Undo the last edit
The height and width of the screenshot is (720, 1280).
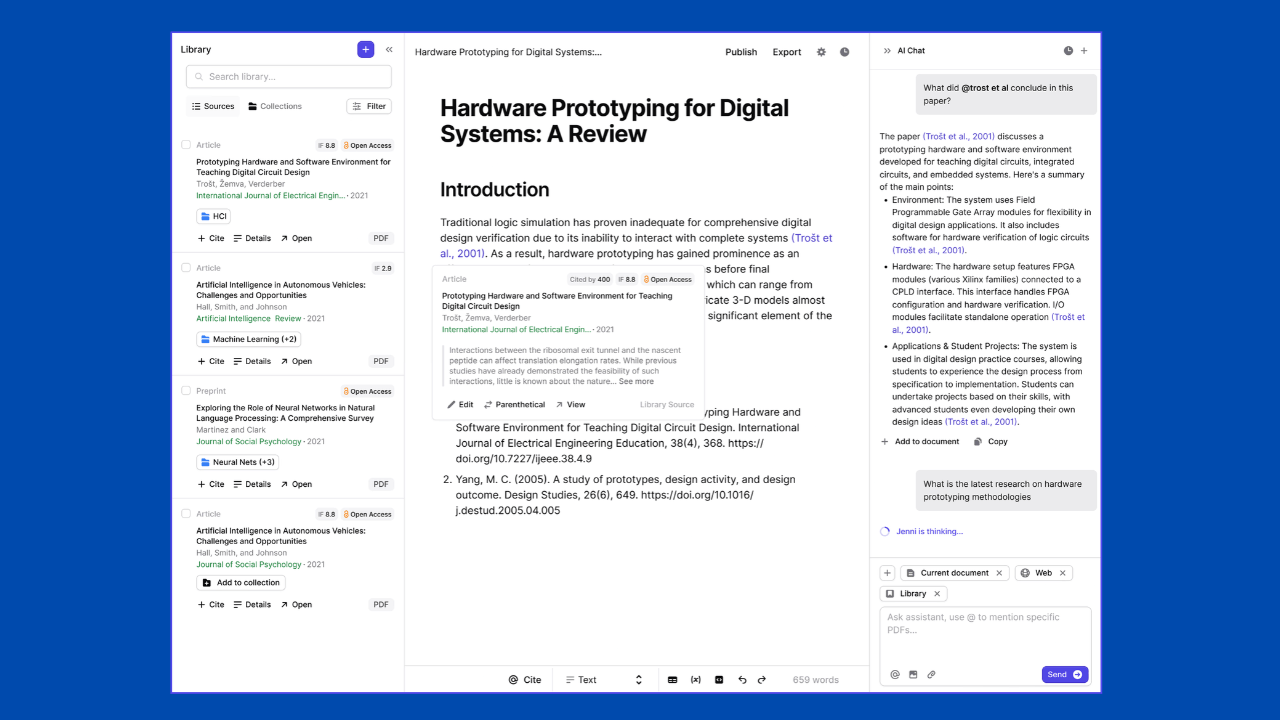(x=742, y=680)
